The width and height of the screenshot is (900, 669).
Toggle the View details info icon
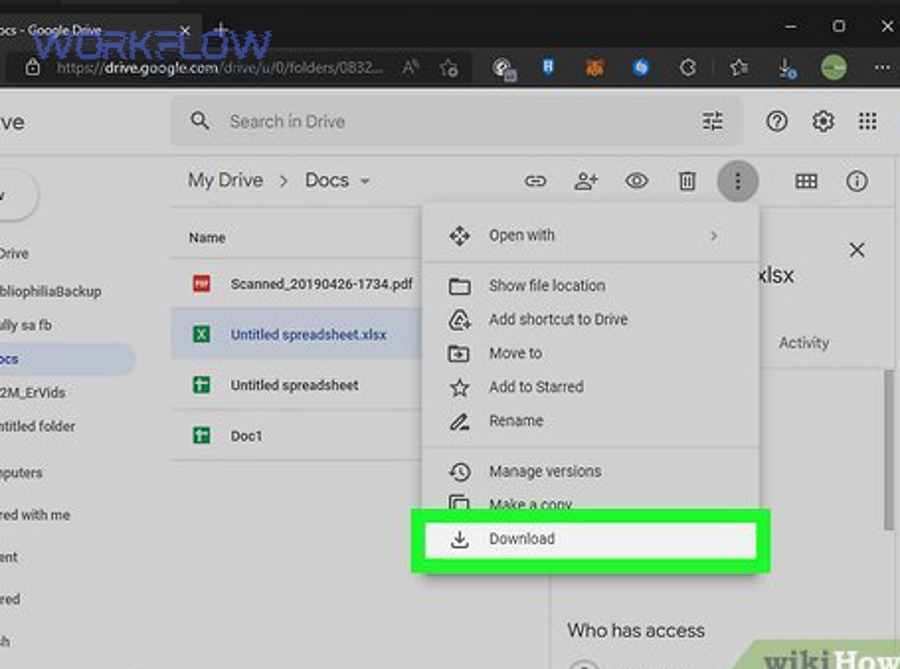click(857, 181)
